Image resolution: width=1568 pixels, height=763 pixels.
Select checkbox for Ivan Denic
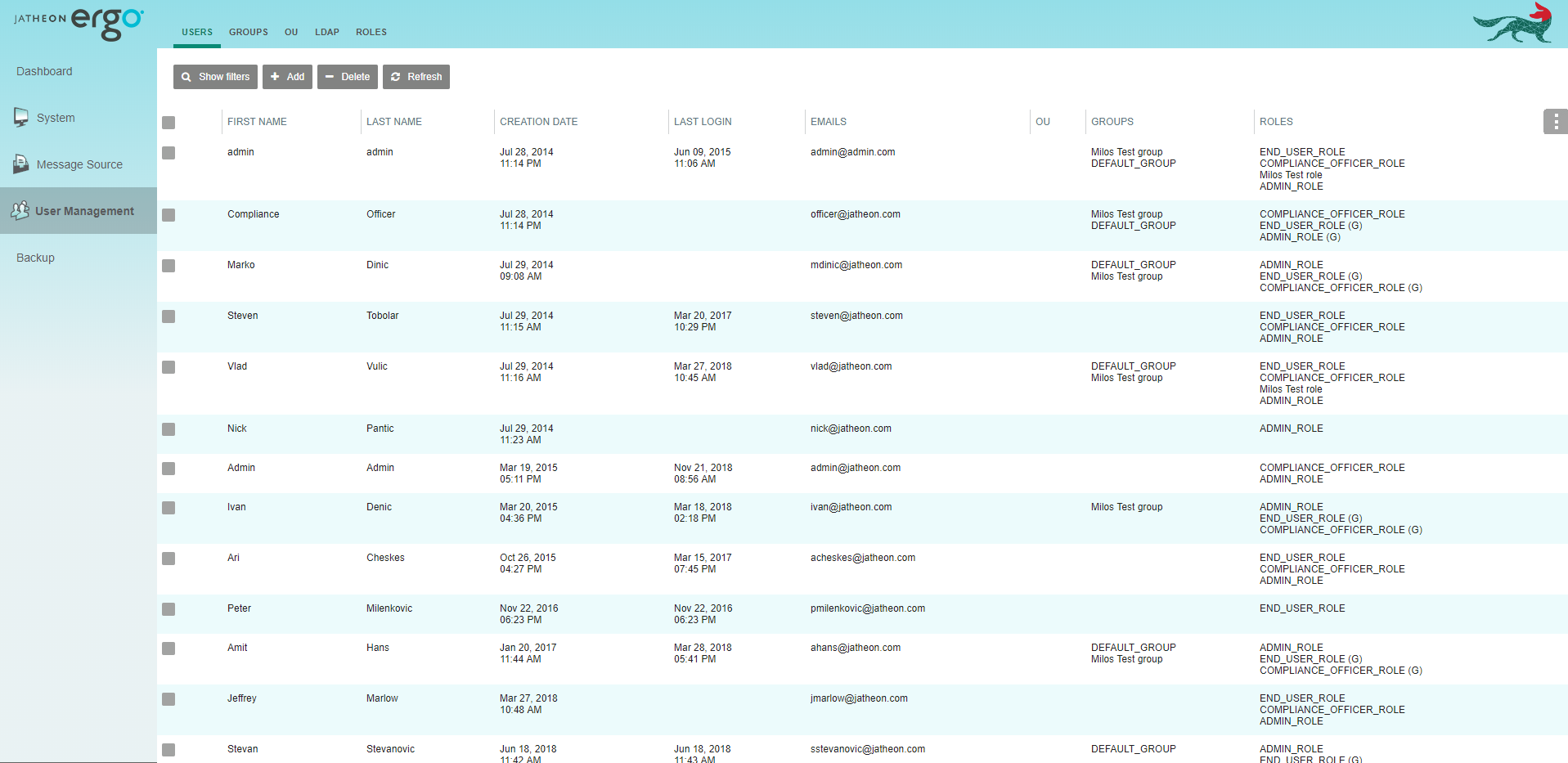point(168,508)
